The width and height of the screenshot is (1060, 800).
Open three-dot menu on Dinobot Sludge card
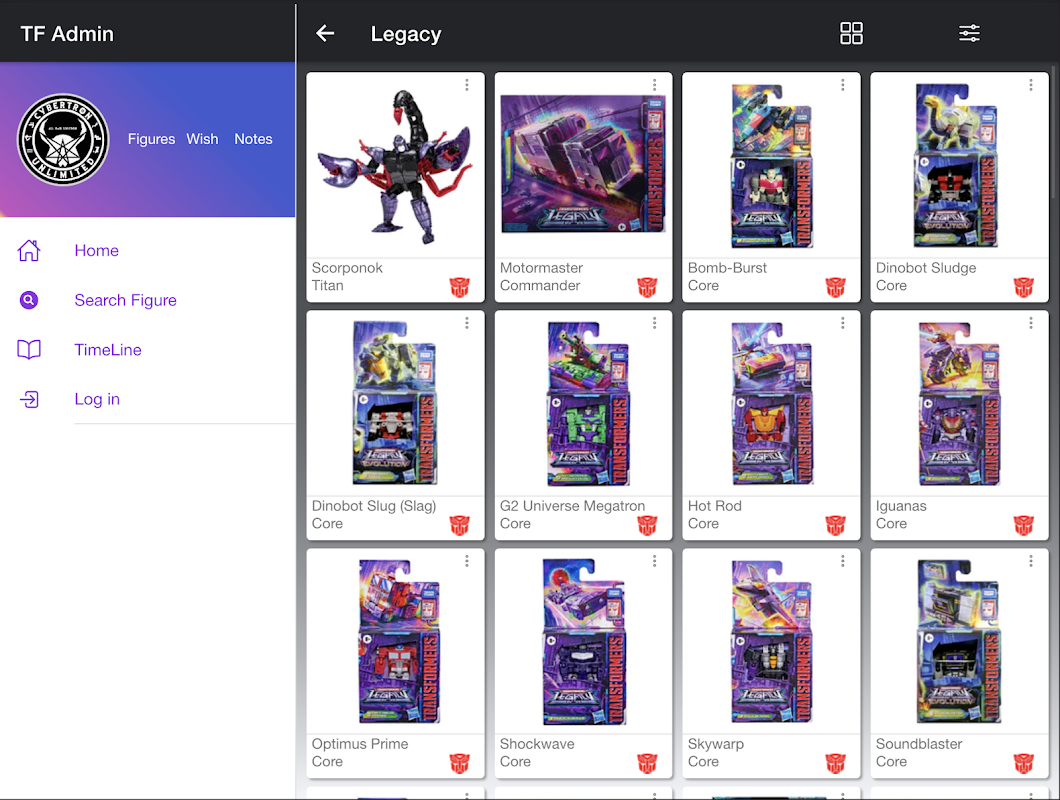tap(1030, 85)
